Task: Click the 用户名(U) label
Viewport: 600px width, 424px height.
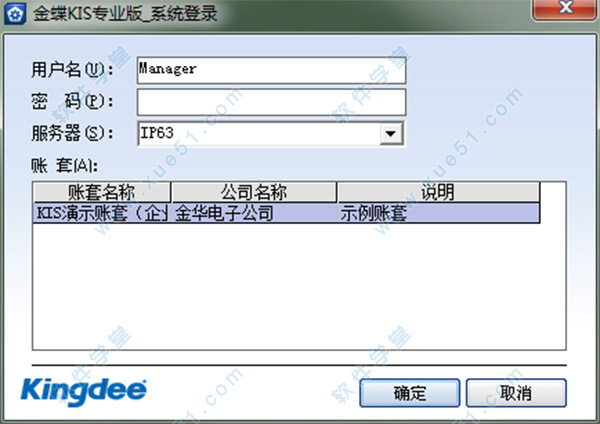Action: (x=72, y=70)
